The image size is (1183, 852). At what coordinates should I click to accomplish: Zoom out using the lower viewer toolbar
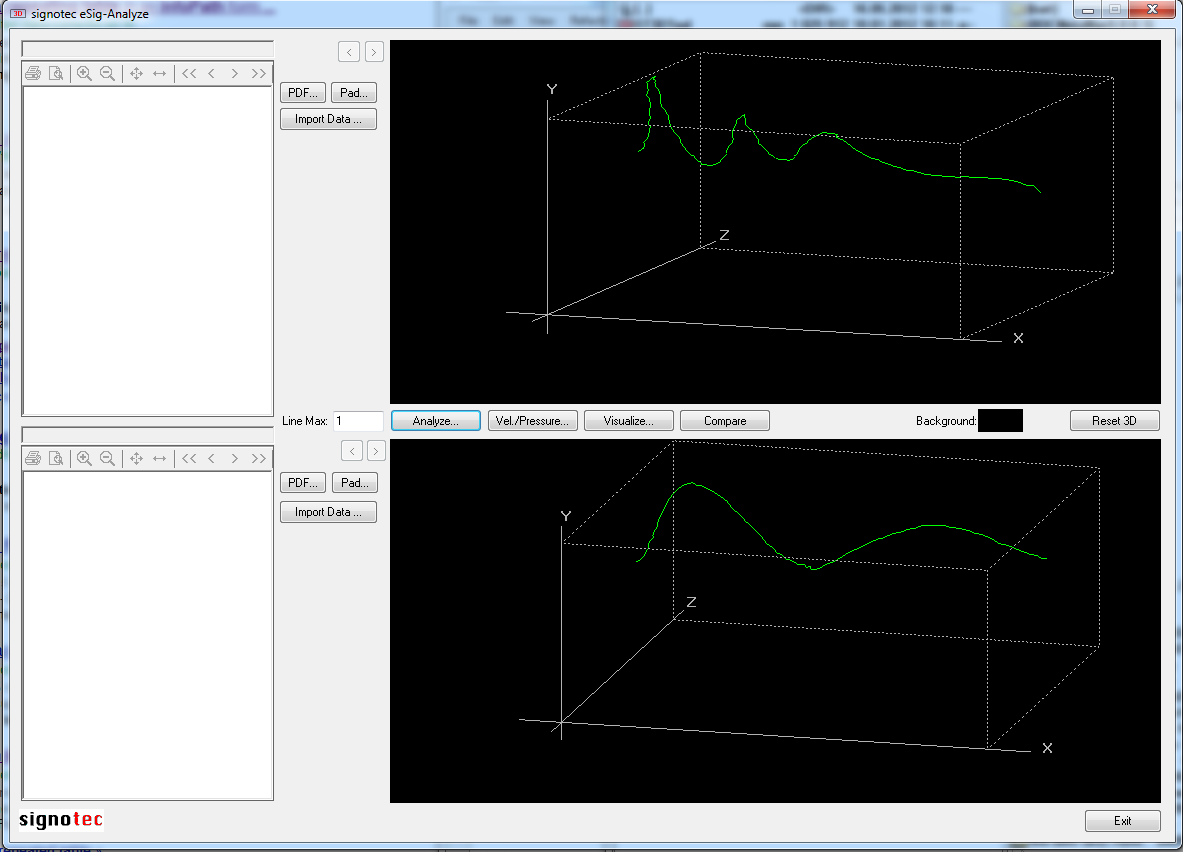point(108,458)
